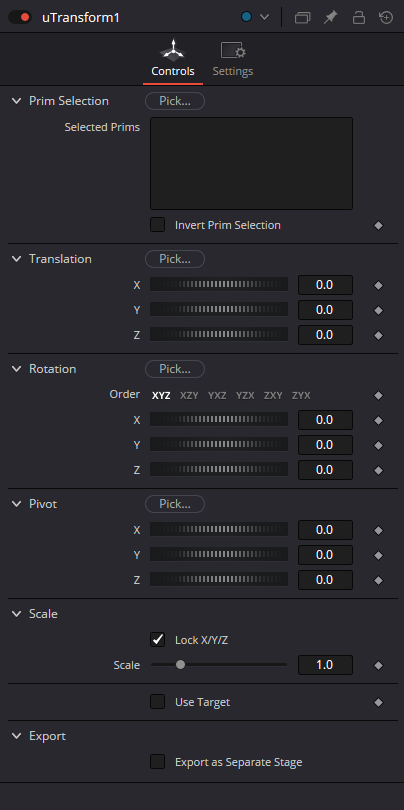
Task: Collapse the Translation section
Action: coord(17,259)
